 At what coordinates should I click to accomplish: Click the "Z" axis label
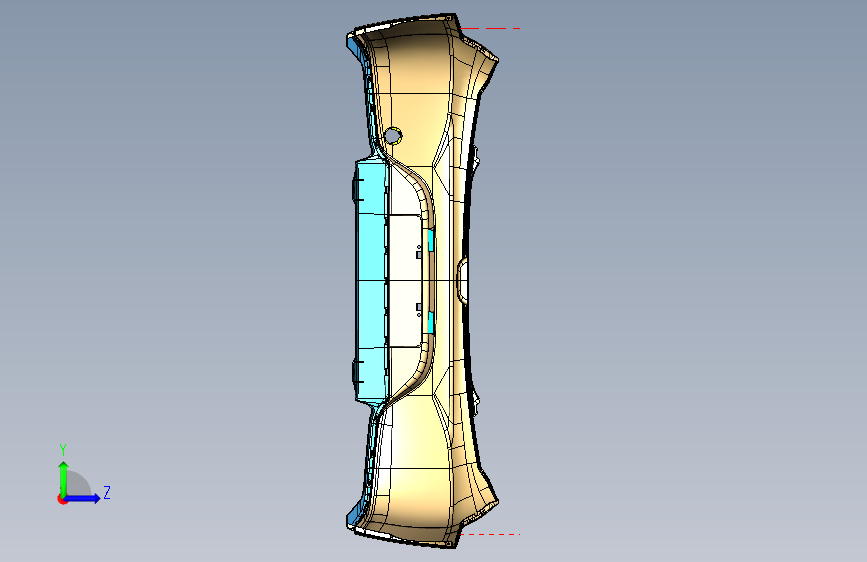107,492
